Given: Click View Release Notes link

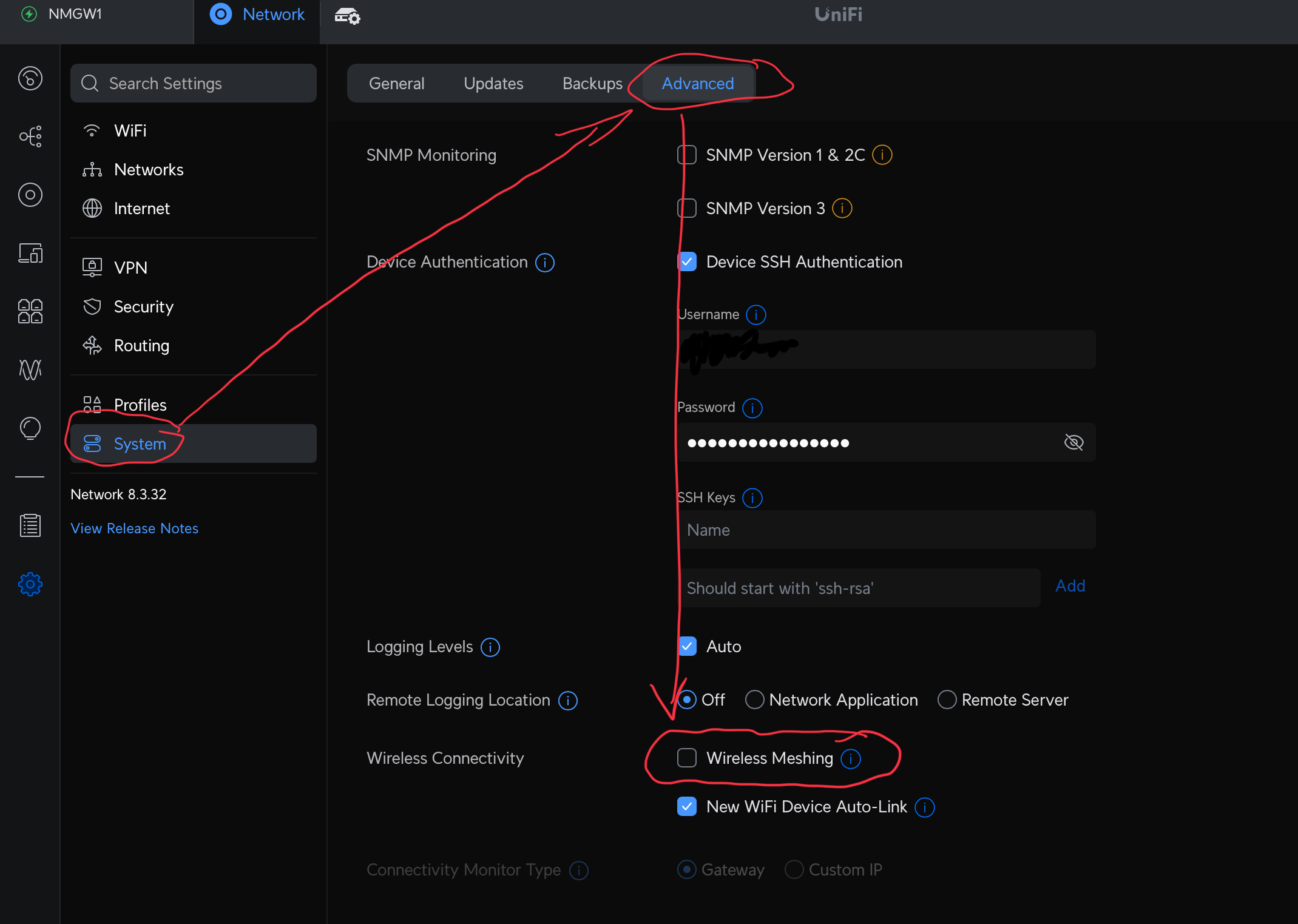Looking at the screenshot, I should click(134, 528).
